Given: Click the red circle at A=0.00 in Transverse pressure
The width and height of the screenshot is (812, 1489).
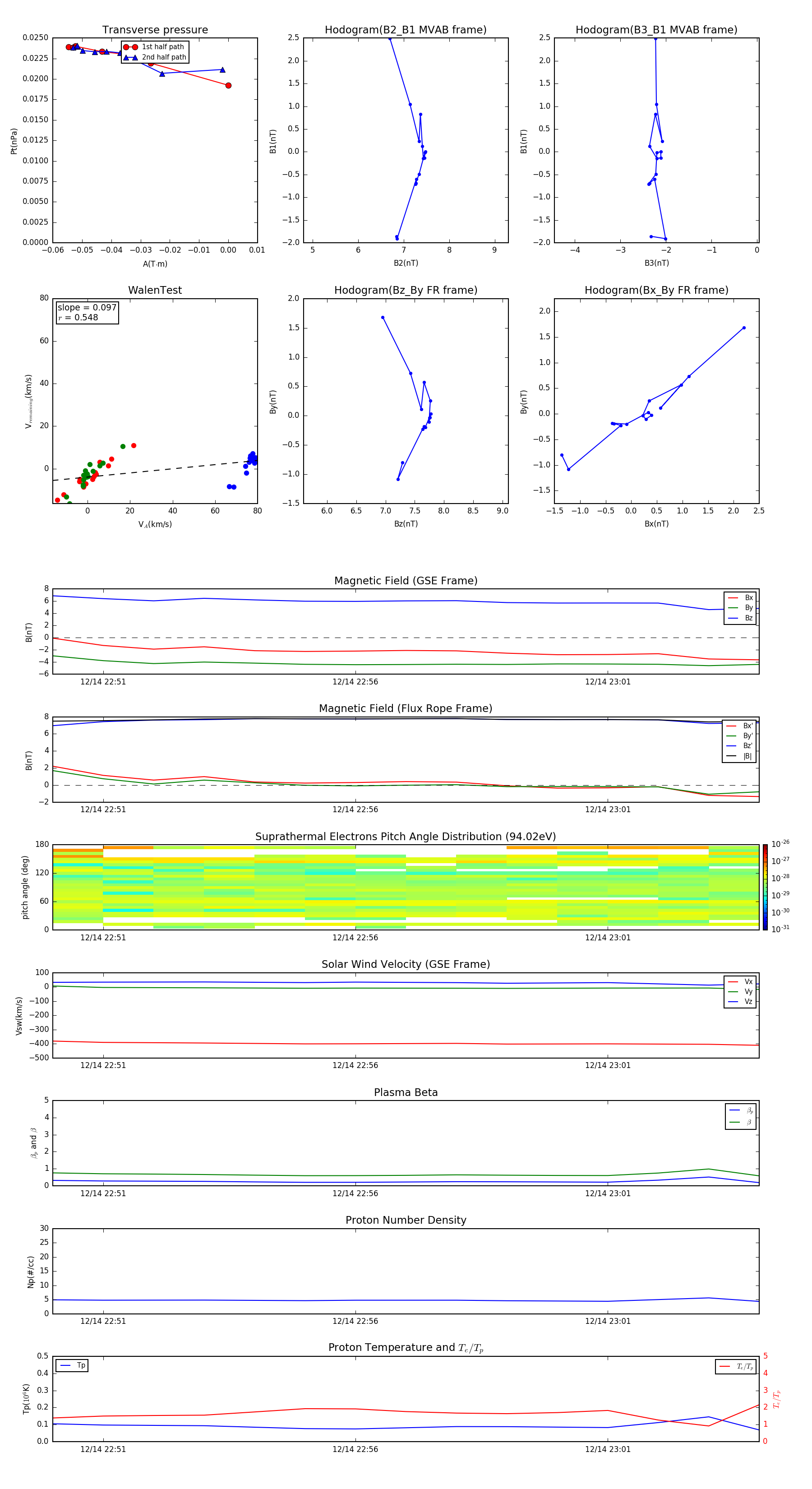Looking at the screenshot, I should click(228, 86).
